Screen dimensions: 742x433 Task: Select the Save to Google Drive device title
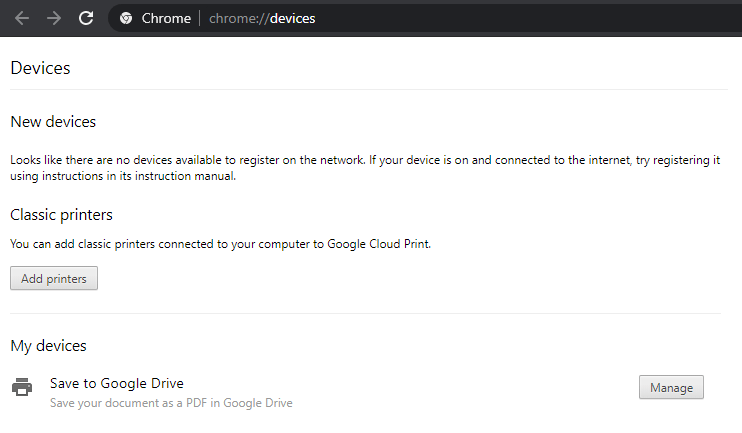117,382
